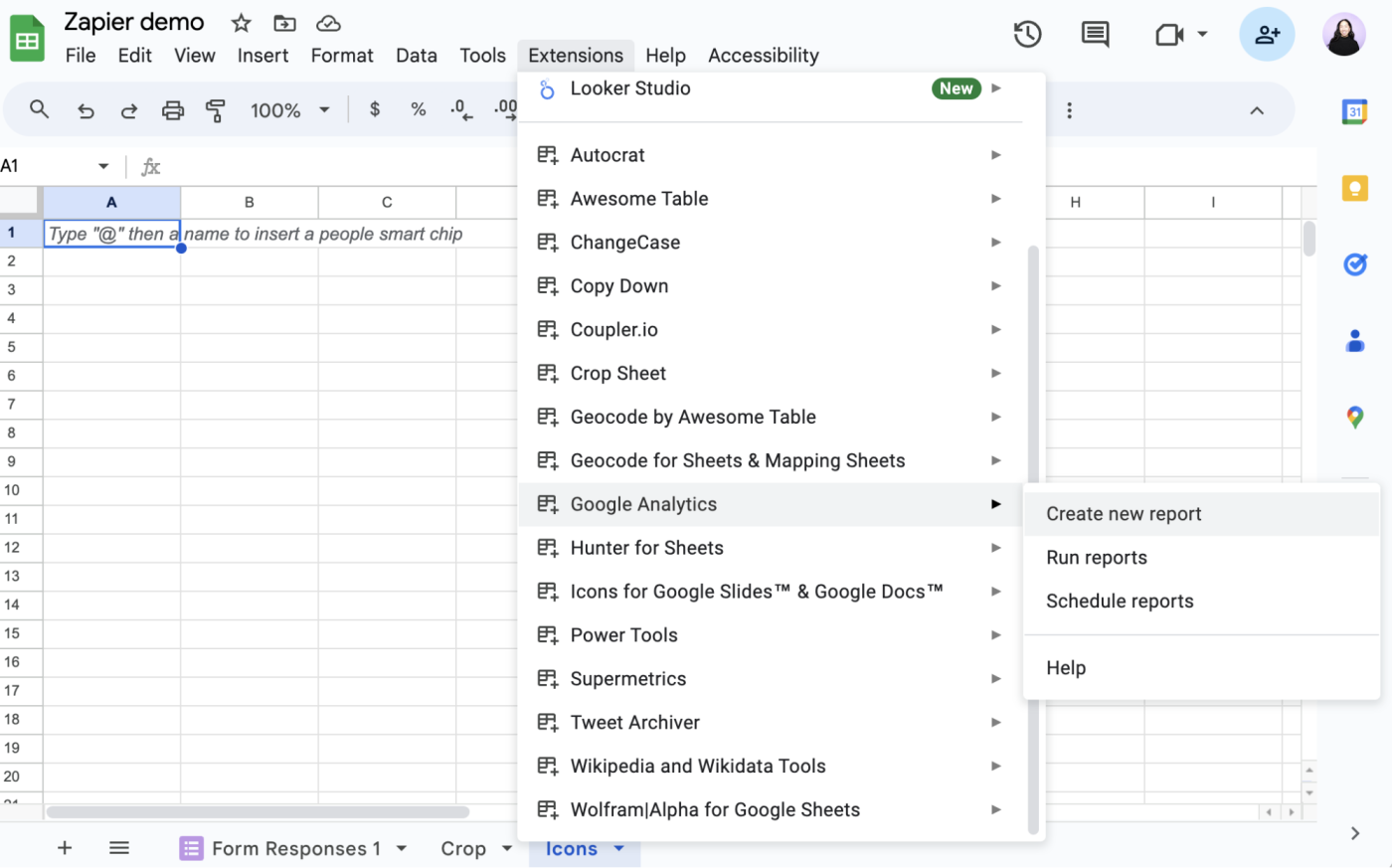Open the Insert menu
This screenshot has width=1392, height=868.
tap(262, 56)
